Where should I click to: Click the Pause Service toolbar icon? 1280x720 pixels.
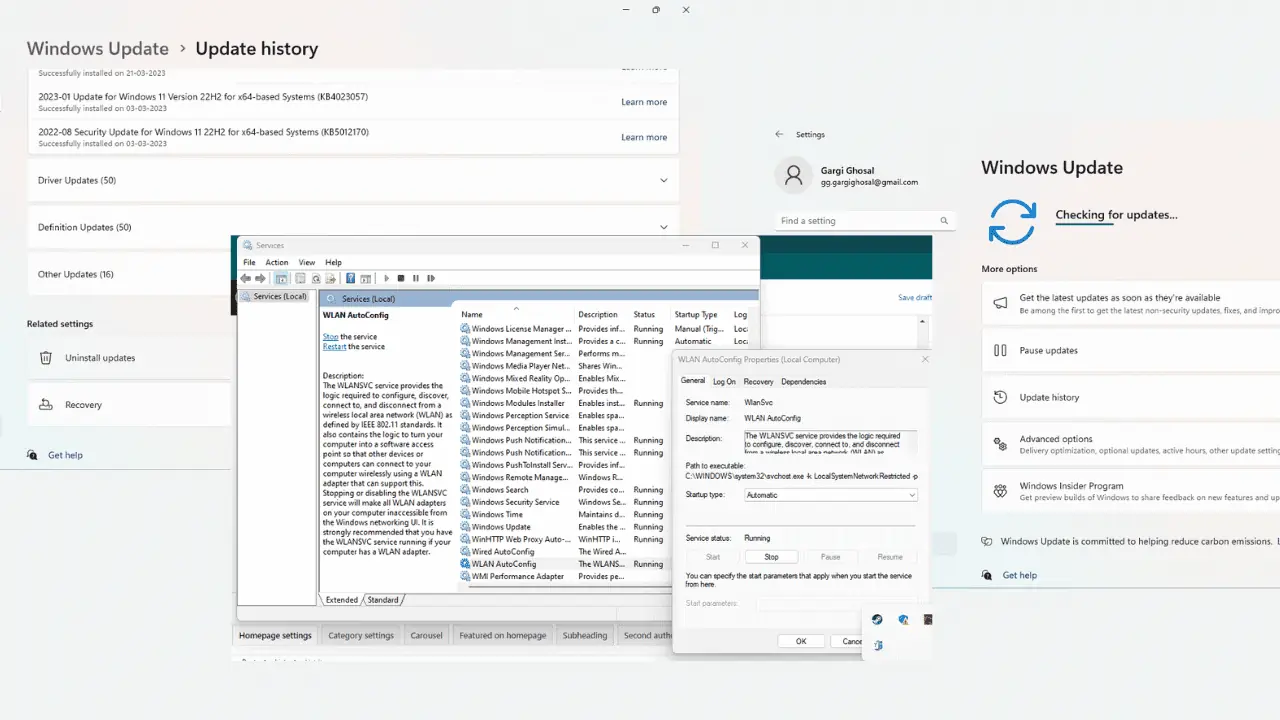(416, 278)
